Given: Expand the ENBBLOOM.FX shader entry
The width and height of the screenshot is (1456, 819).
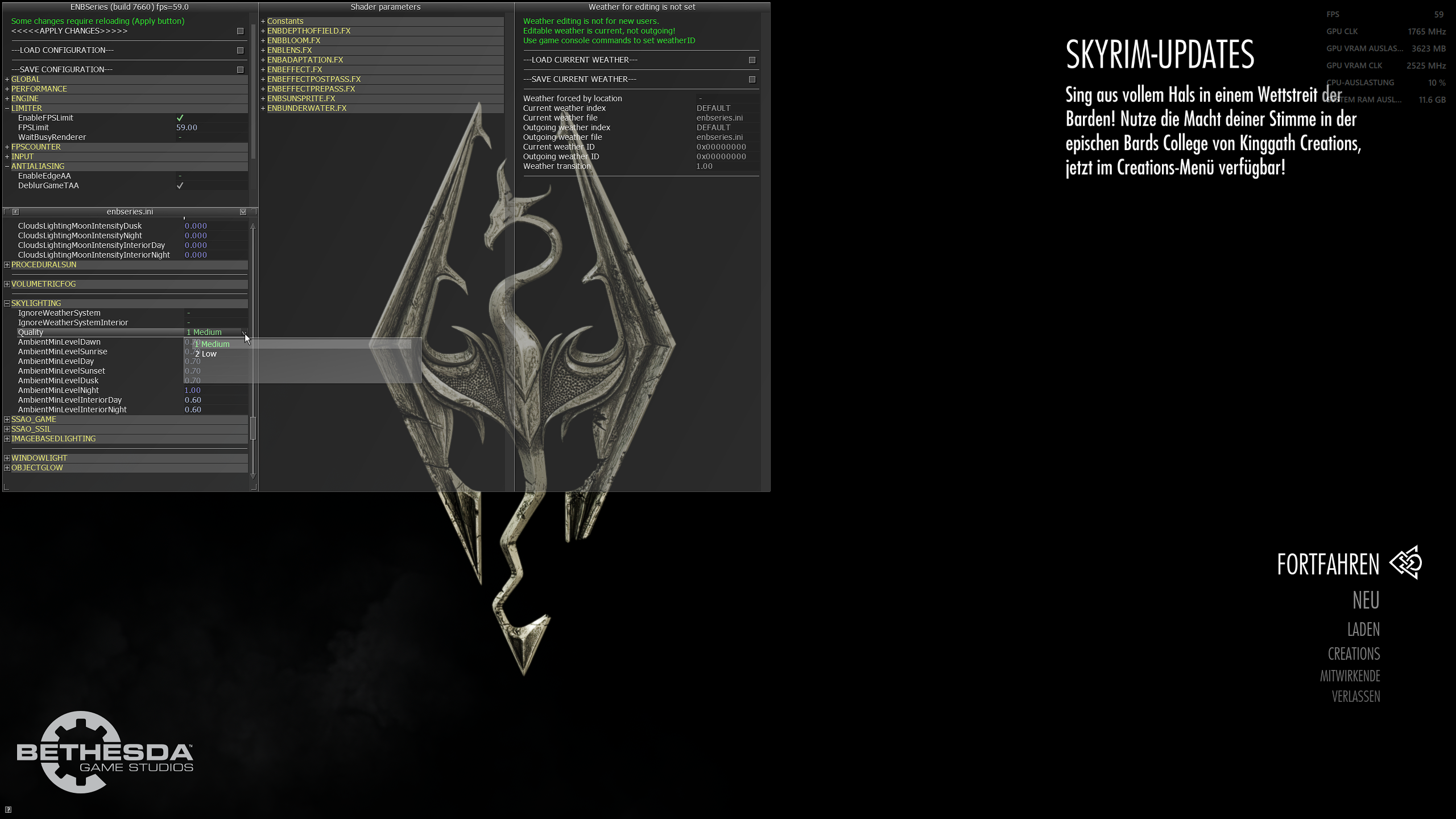Looking at the screenshot, I should coord(263,41).
